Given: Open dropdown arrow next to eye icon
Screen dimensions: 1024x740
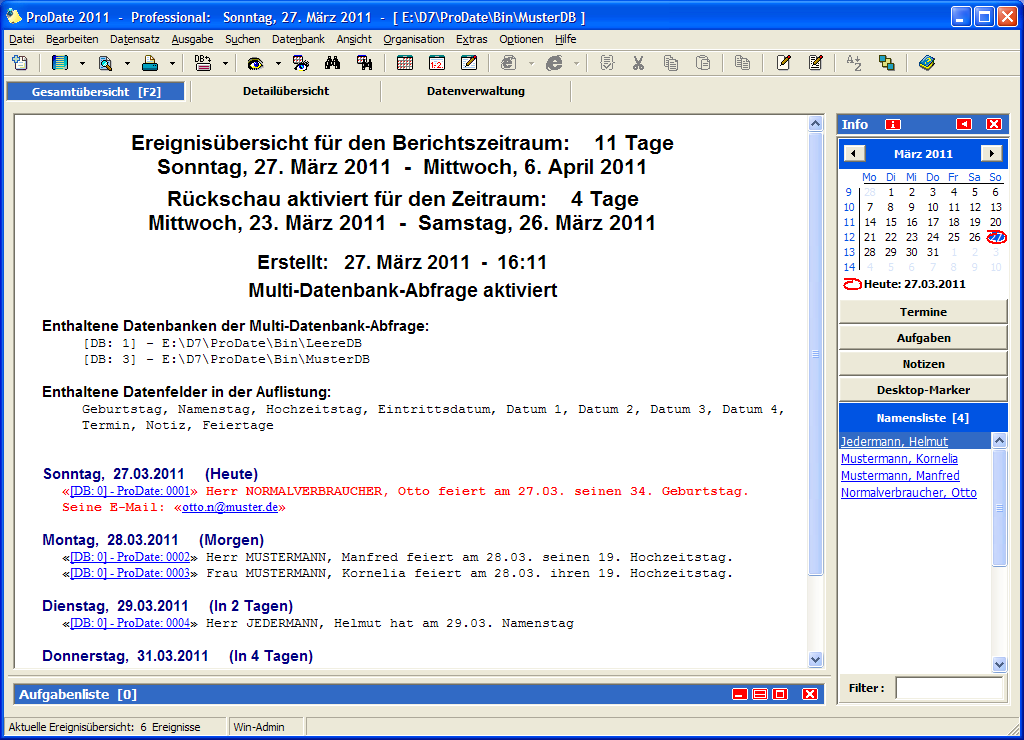Looking at the screenshot, I should click(276, 63).
